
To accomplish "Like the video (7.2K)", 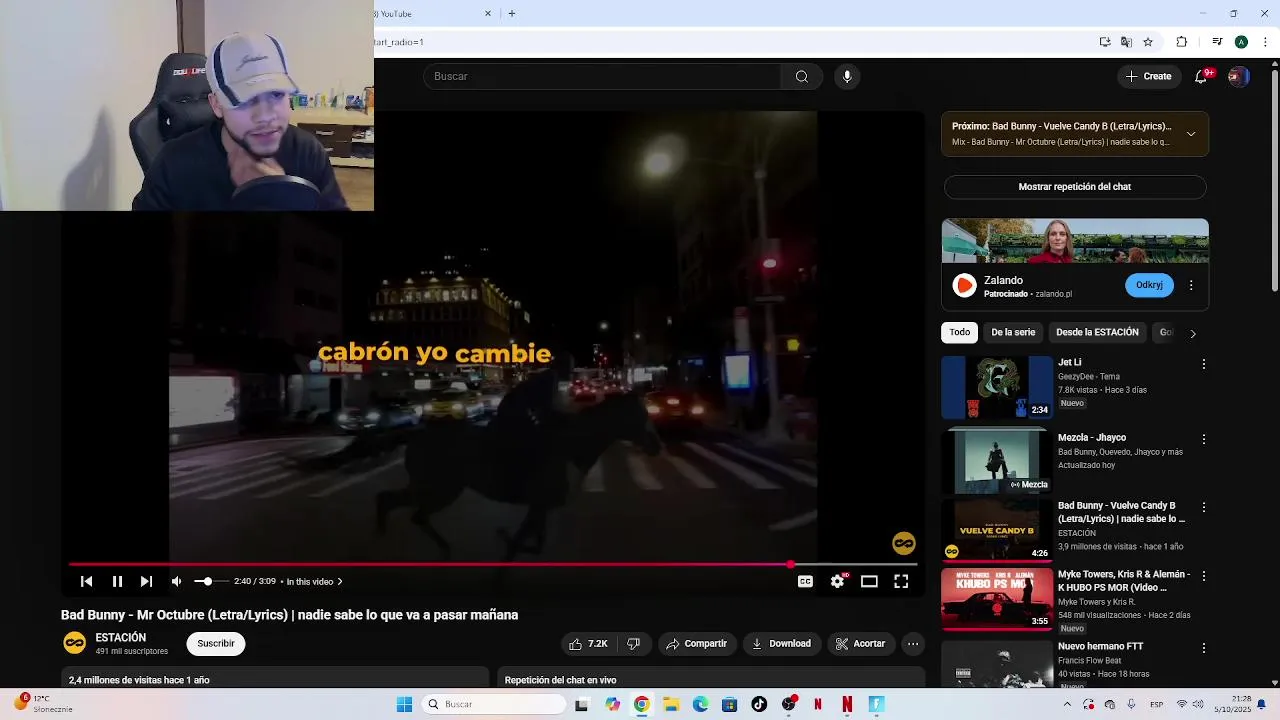I will pos(588,644).
